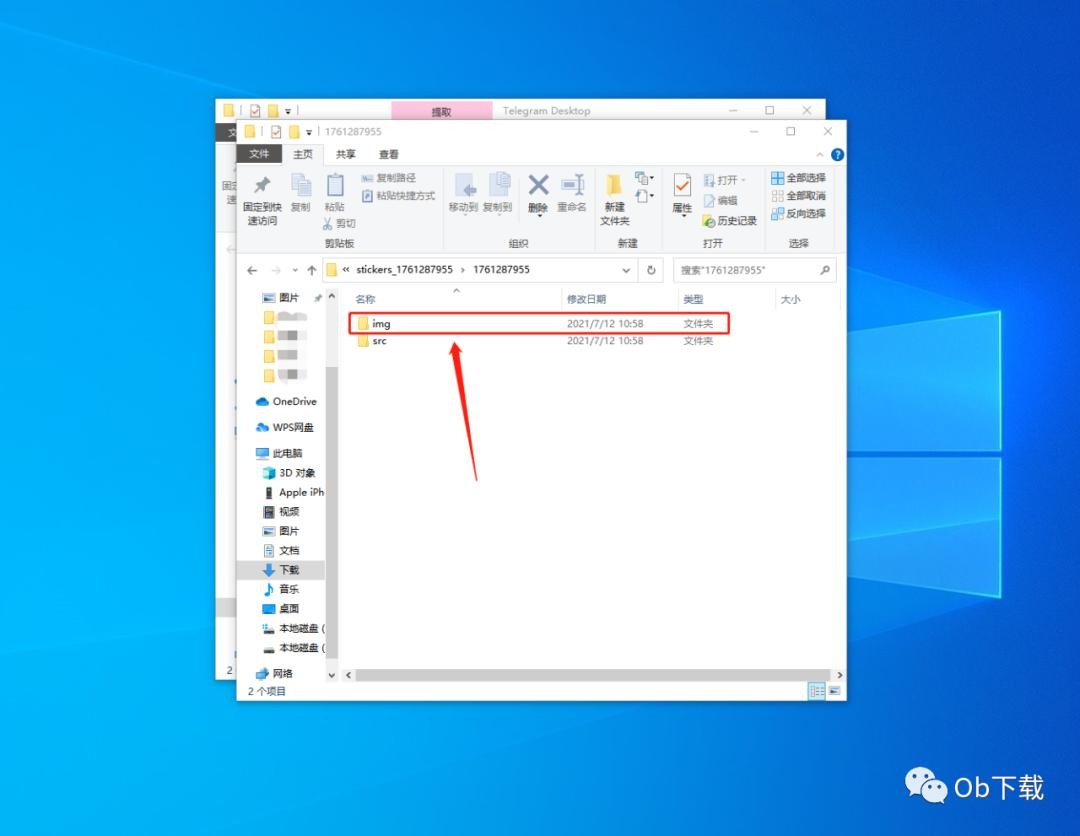Screen dimensions: 1080x836
Task: Collapse the ribbon with the chevron
Action: click(x=821, y=155)
